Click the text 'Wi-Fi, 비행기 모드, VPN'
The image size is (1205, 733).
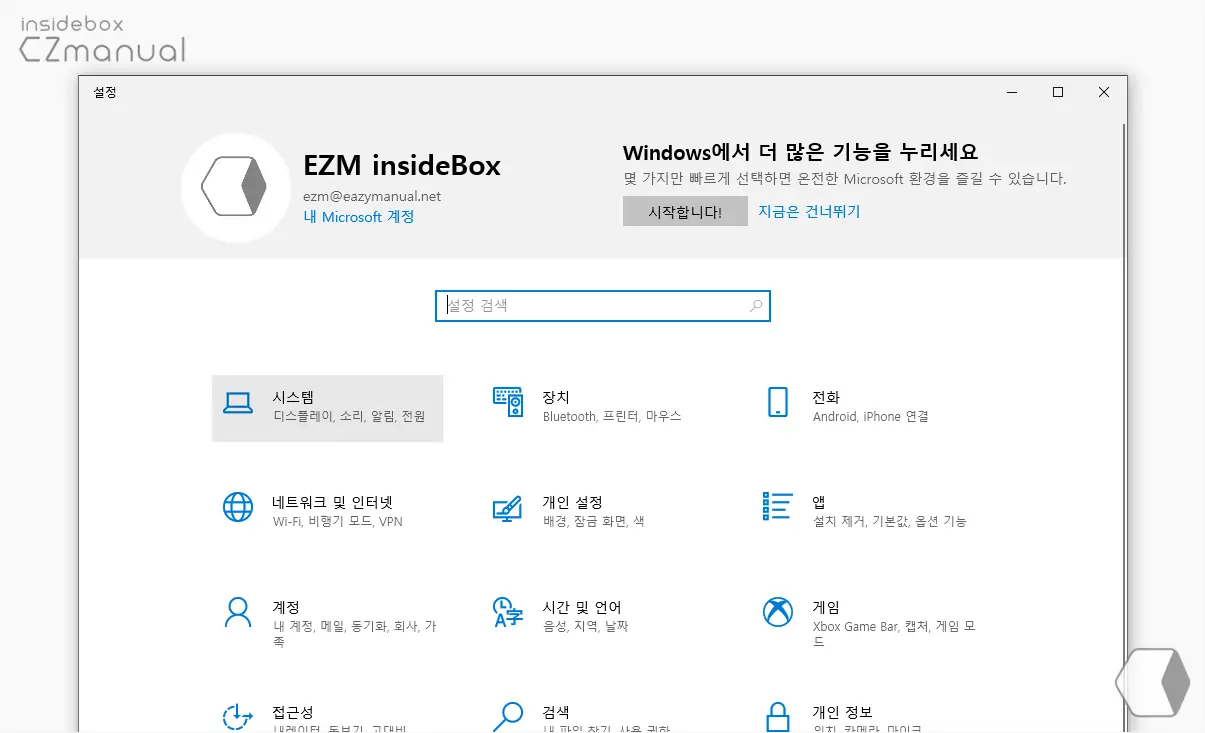[338, 521]
